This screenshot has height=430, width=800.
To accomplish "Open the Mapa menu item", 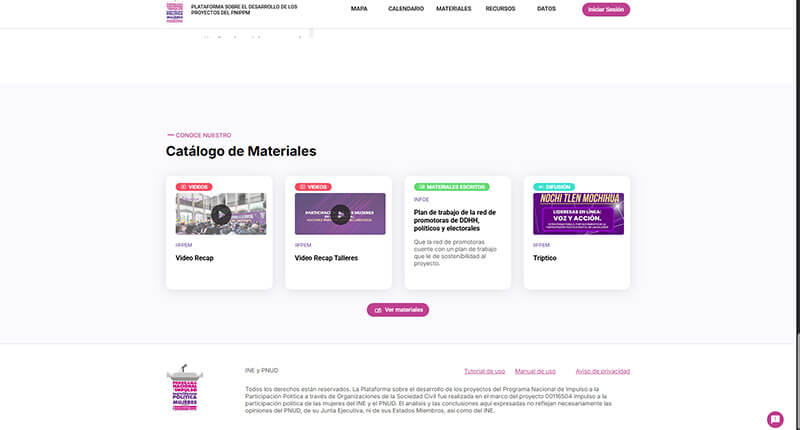I will tap(359, 9).
